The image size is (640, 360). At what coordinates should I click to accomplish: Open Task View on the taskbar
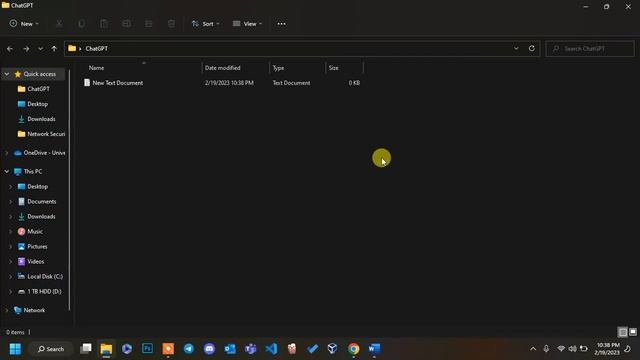click(86, 349)
